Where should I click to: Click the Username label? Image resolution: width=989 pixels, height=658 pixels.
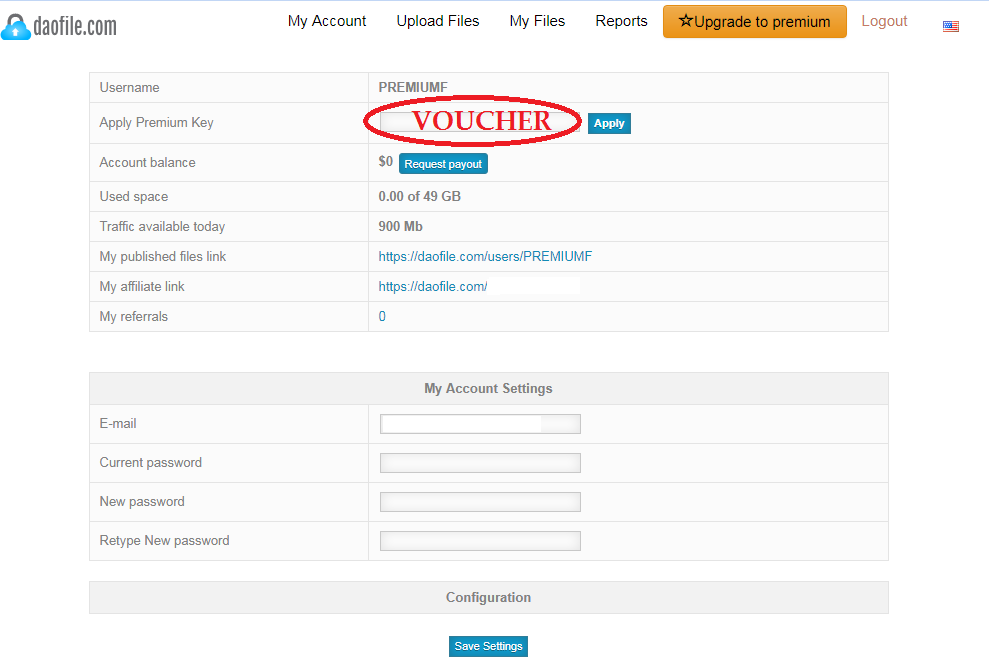coord(129,87)
